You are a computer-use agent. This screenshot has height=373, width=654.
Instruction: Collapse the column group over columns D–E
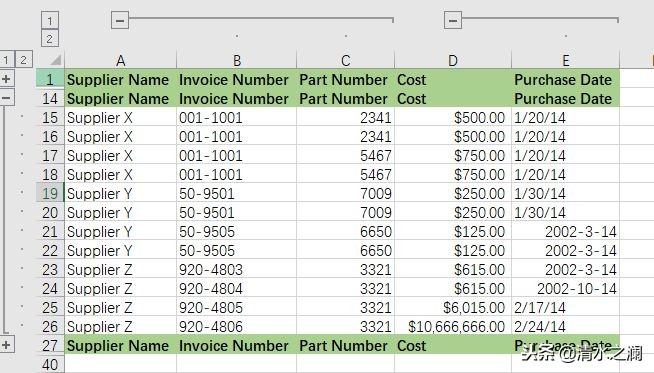point(453,20)
